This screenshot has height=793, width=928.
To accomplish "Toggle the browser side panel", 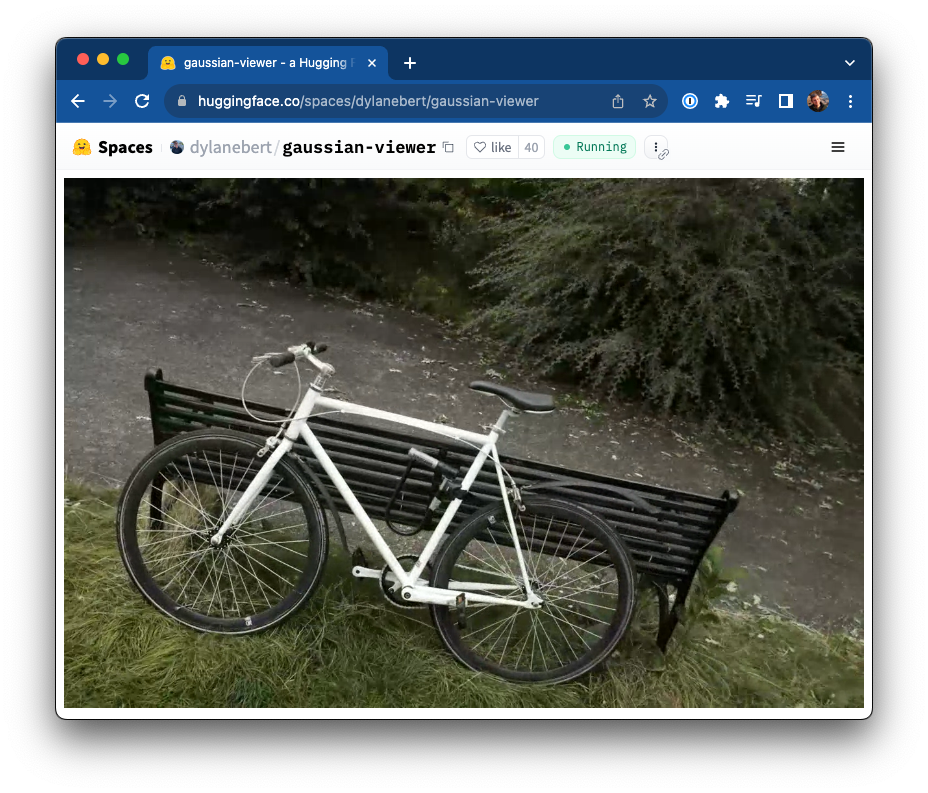I will (785, 101).
